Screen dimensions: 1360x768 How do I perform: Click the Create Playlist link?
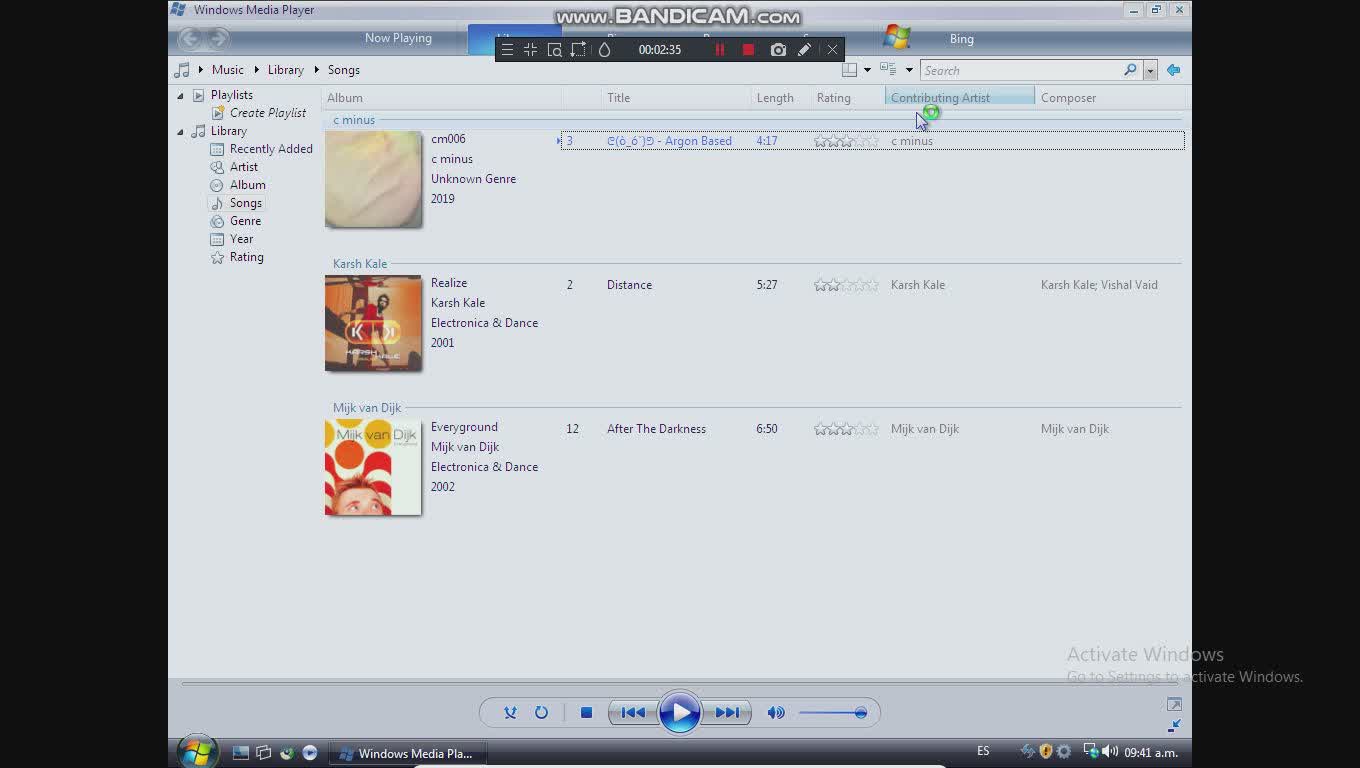(266, 112)
